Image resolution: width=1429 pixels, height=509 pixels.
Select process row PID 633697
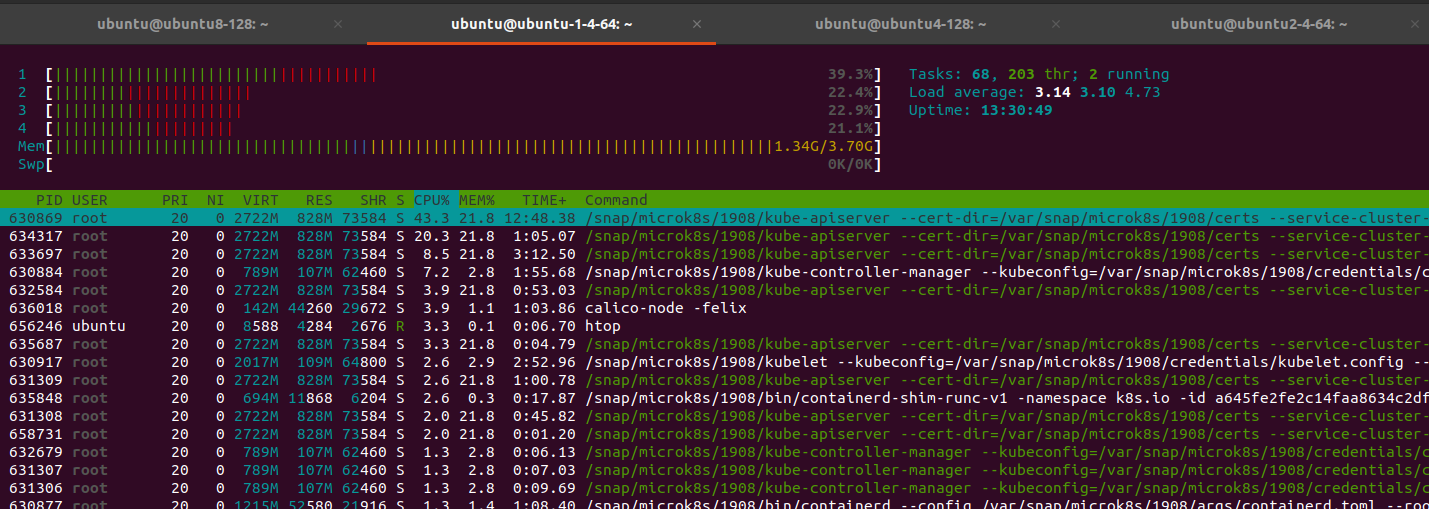tap(714, 254)
